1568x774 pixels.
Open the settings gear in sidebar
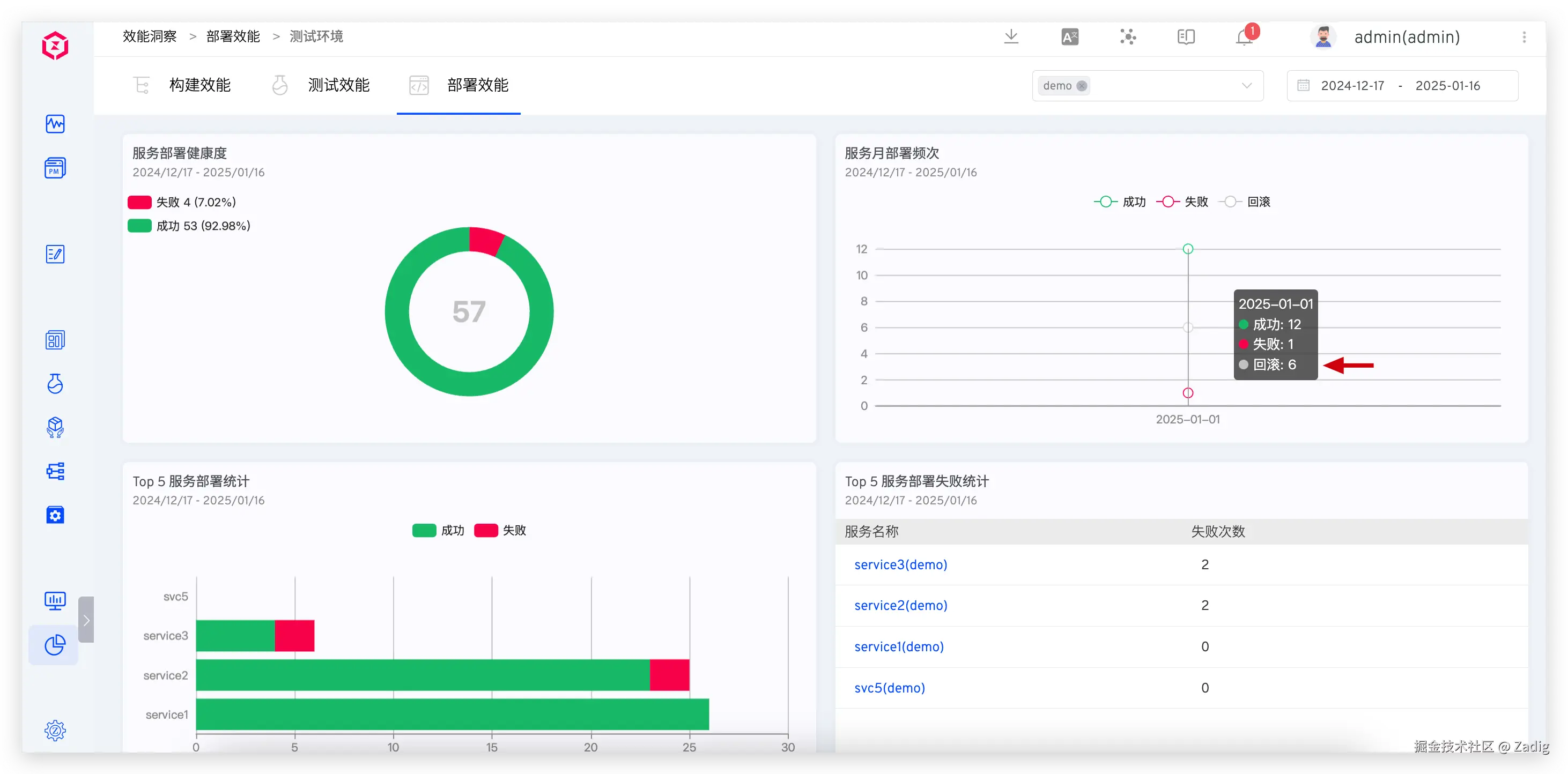[x=55, y=730]
